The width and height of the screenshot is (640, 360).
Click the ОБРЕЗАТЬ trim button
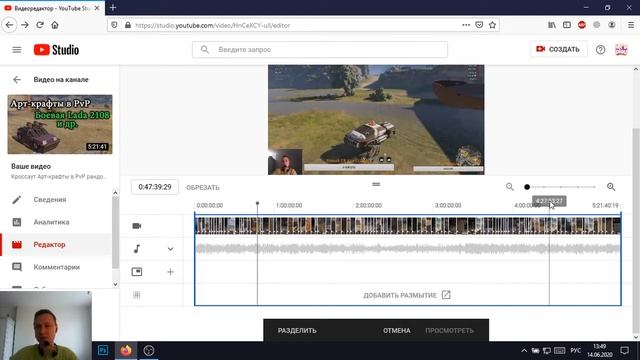(203, 188)
